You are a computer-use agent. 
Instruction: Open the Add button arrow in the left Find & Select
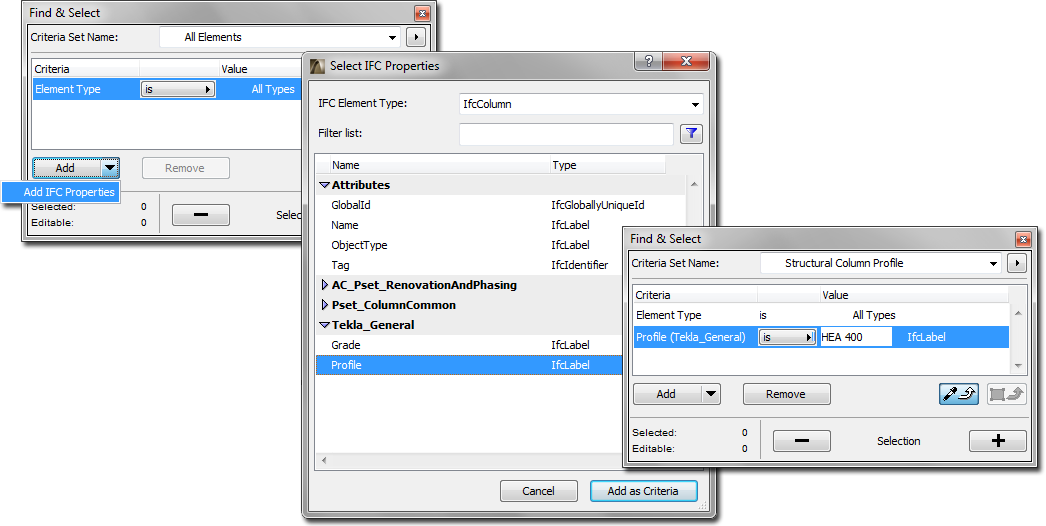point(110,168)
